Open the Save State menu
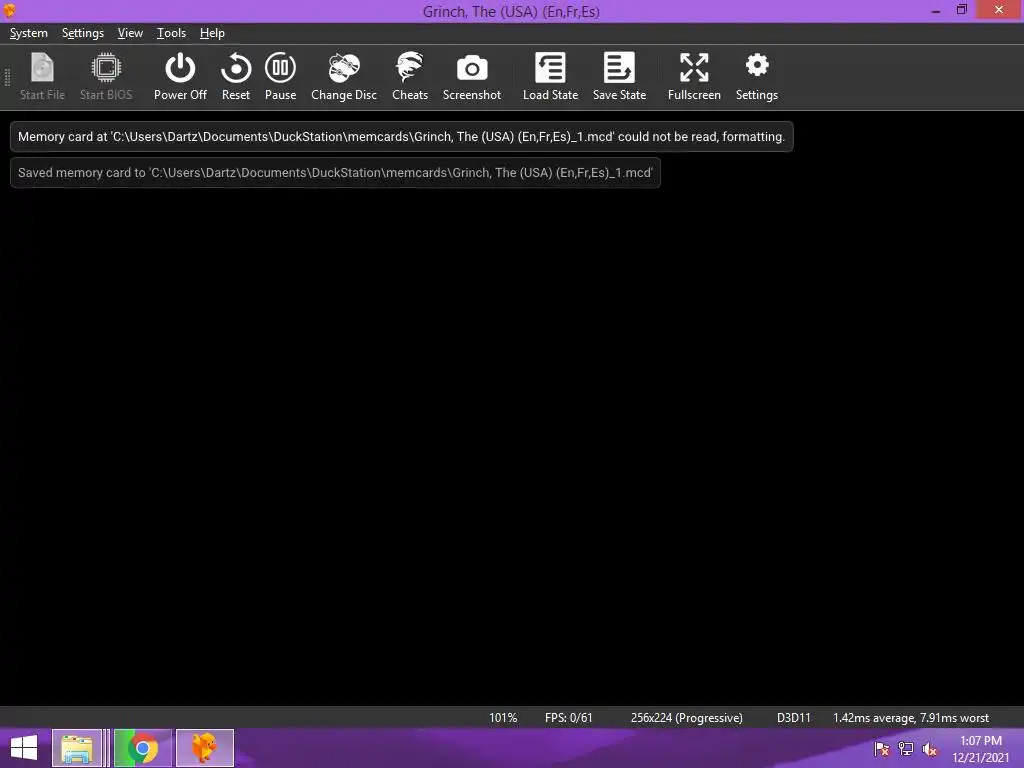 pos(619,76)
